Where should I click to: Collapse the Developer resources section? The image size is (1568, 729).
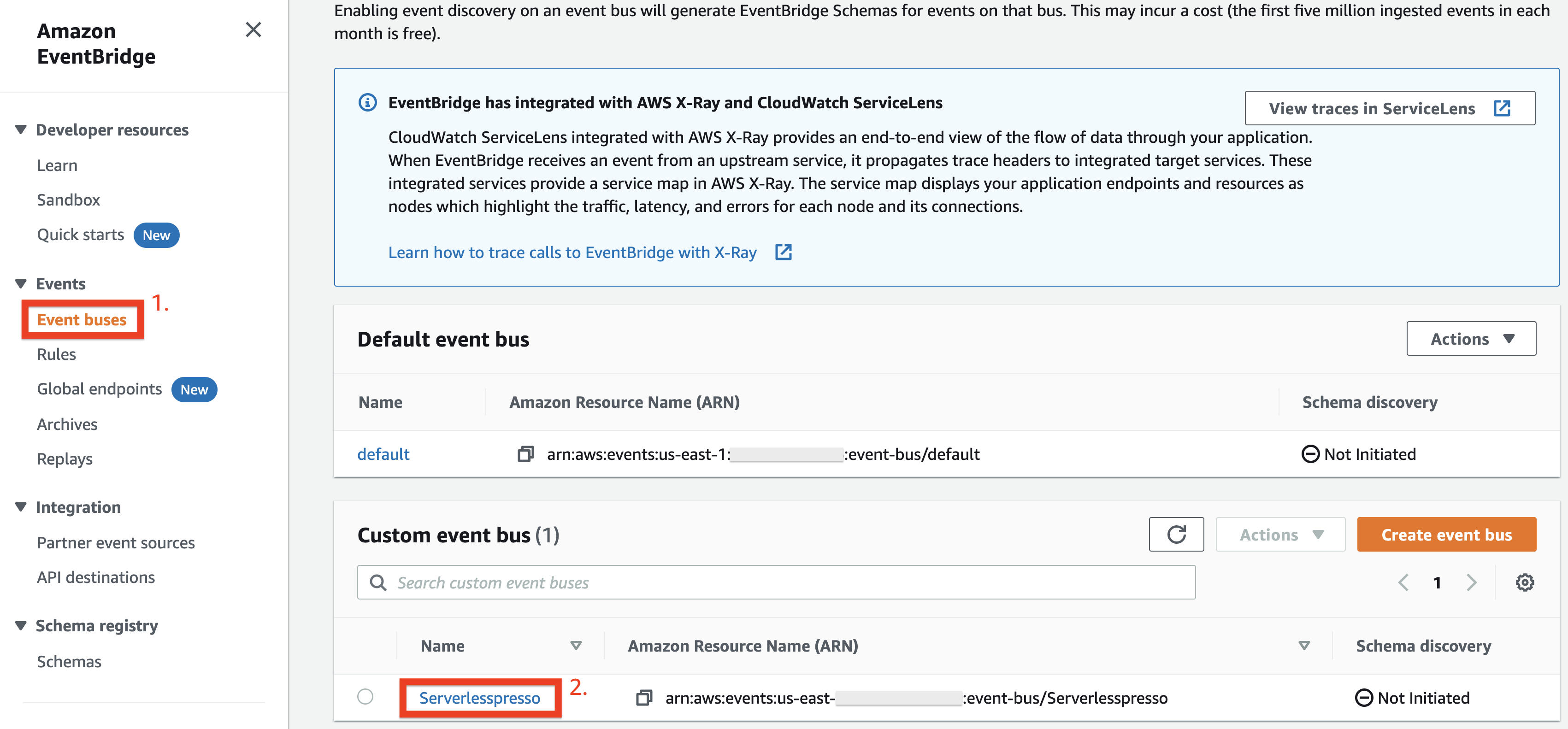pyautogui.click(x=21, y=129)
